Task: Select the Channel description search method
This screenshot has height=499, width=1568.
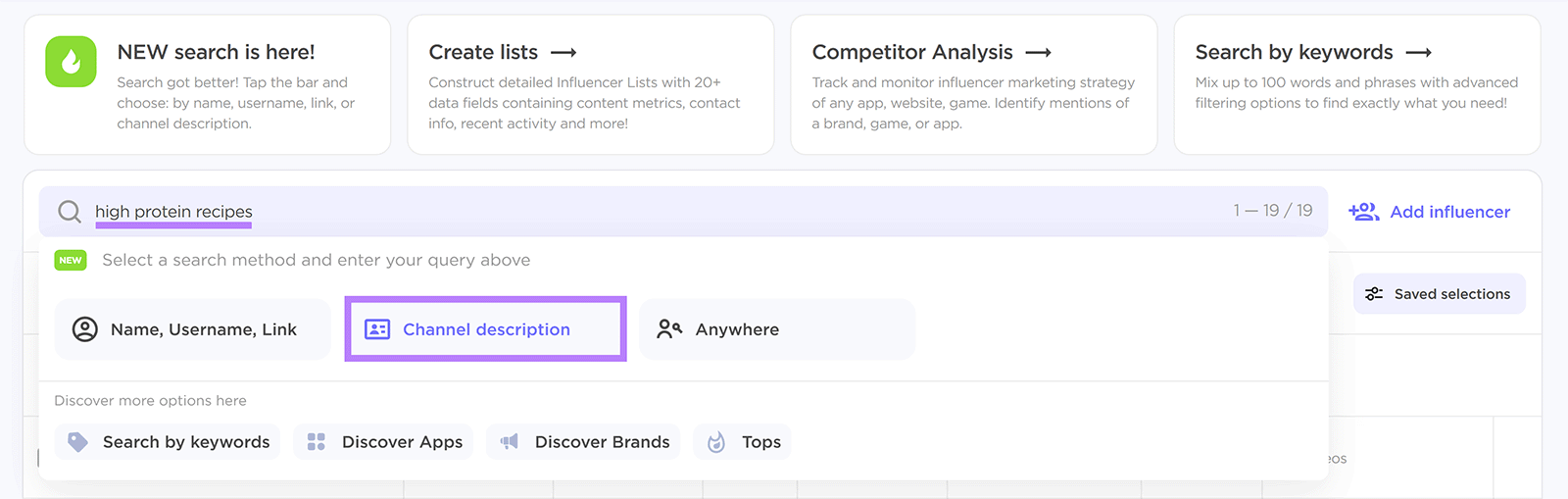Action: point(485,329)
